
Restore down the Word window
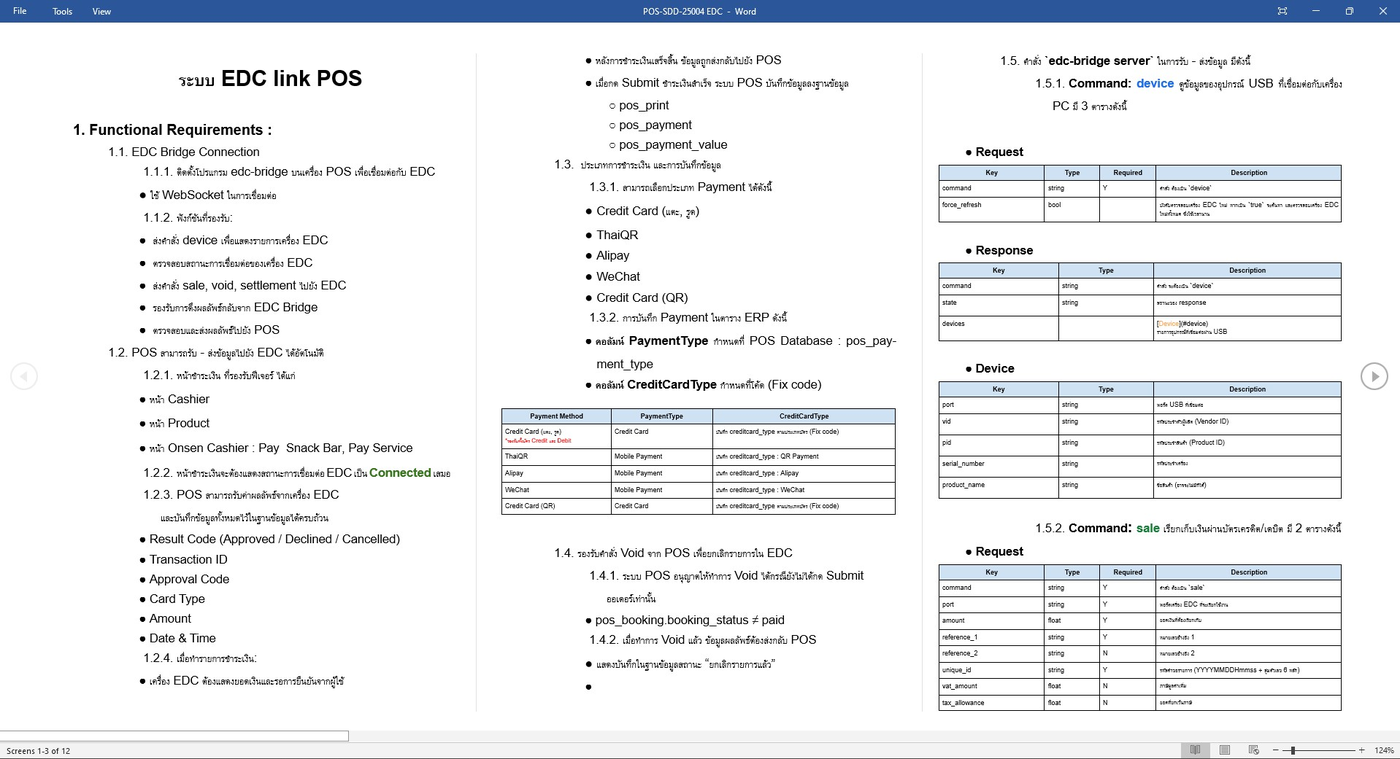coord(1348,11)
